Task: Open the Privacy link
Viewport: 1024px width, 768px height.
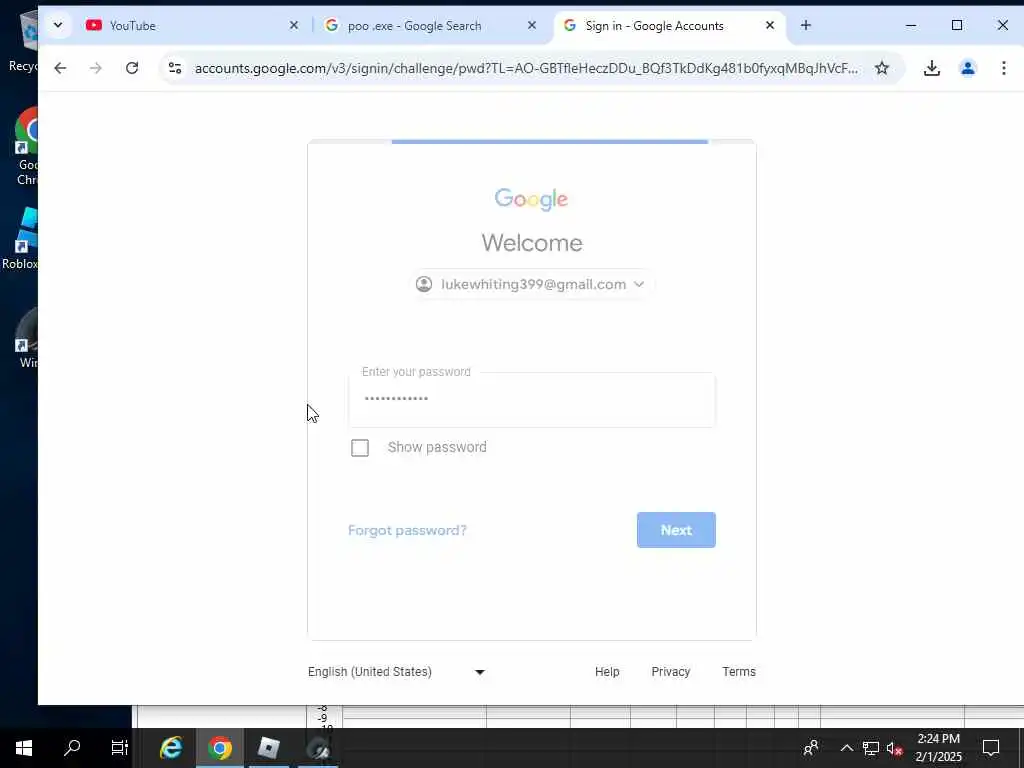Action: click(671, 672)
